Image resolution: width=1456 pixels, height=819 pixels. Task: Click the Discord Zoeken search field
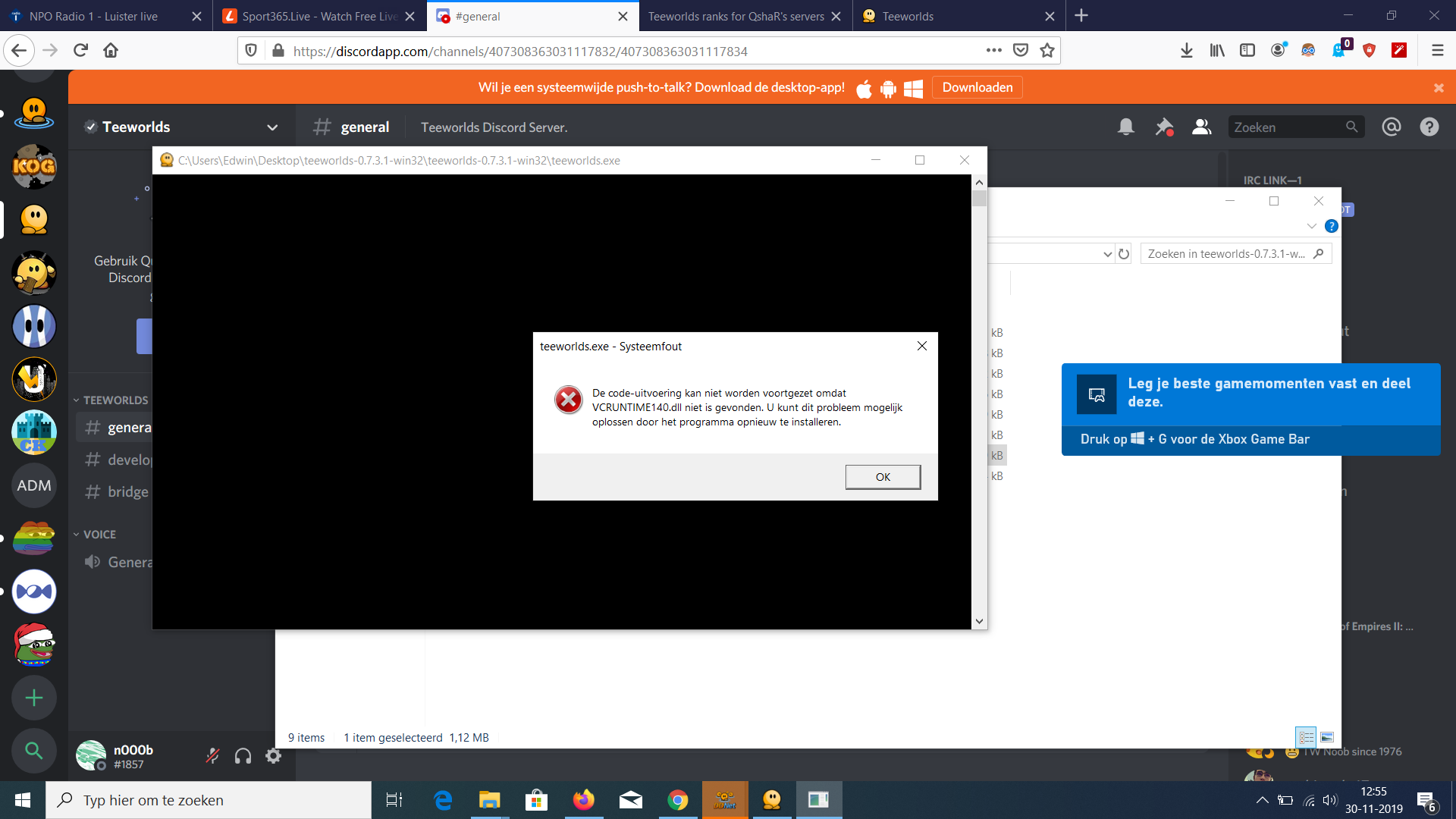coord(1295,127)
